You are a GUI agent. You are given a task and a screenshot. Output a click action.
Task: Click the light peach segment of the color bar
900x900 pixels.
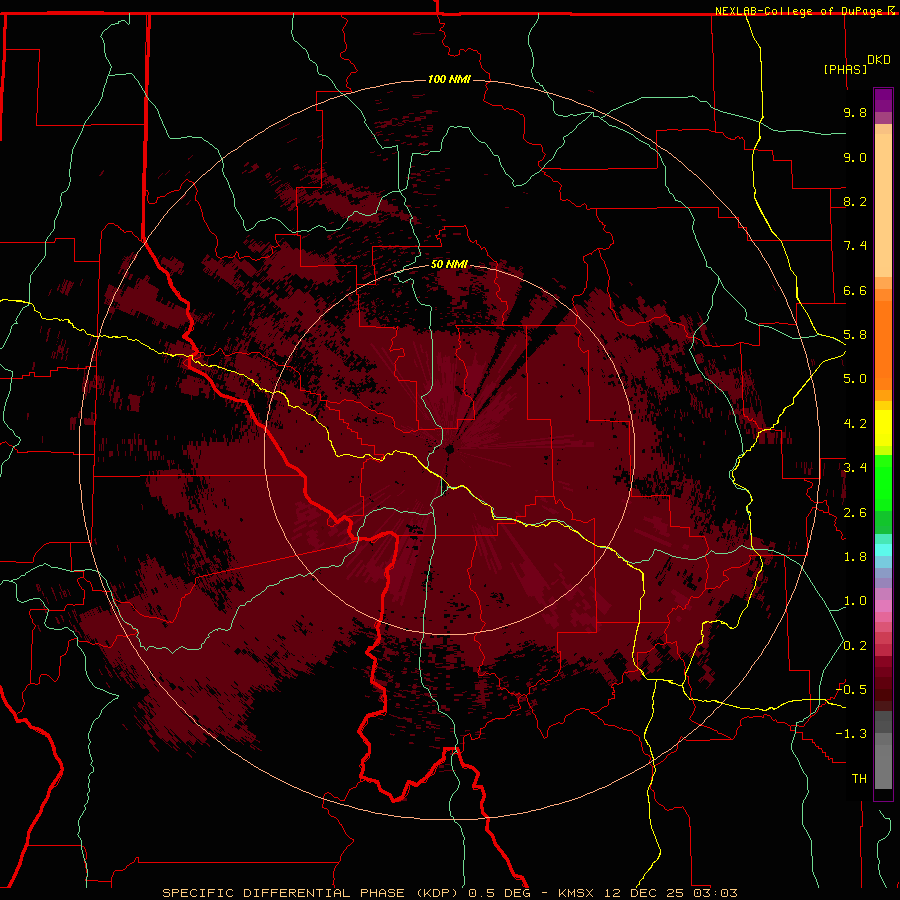click(883, 205)
